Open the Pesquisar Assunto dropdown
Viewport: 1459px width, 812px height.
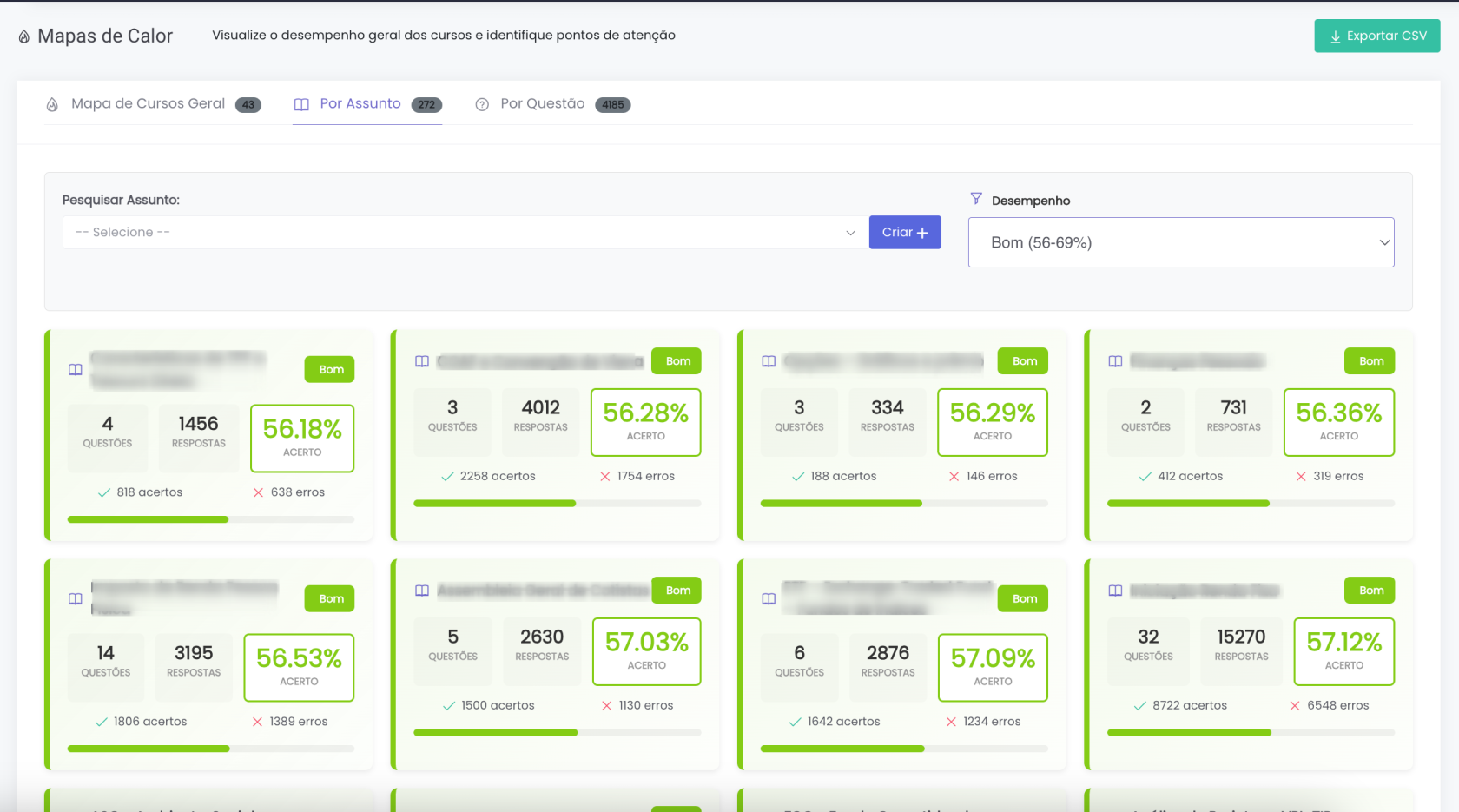[465, 233]
